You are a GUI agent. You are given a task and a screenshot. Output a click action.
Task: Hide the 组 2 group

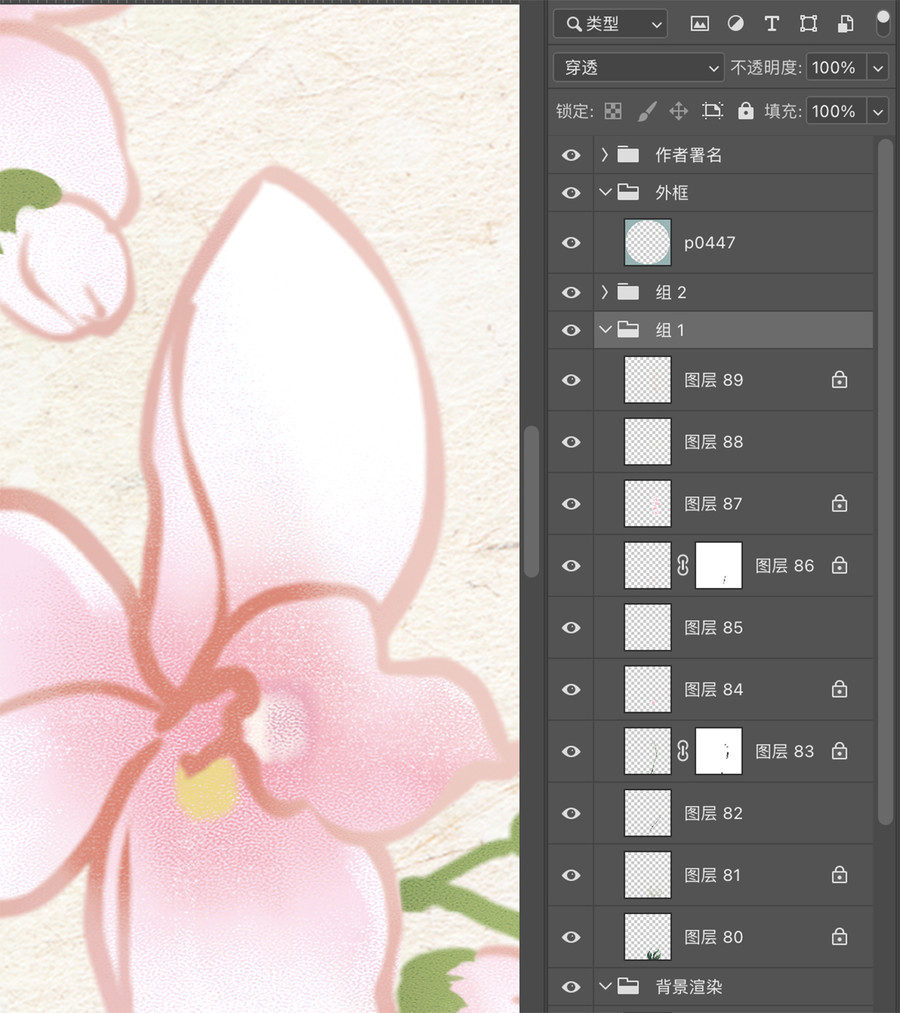click(570, 292)
